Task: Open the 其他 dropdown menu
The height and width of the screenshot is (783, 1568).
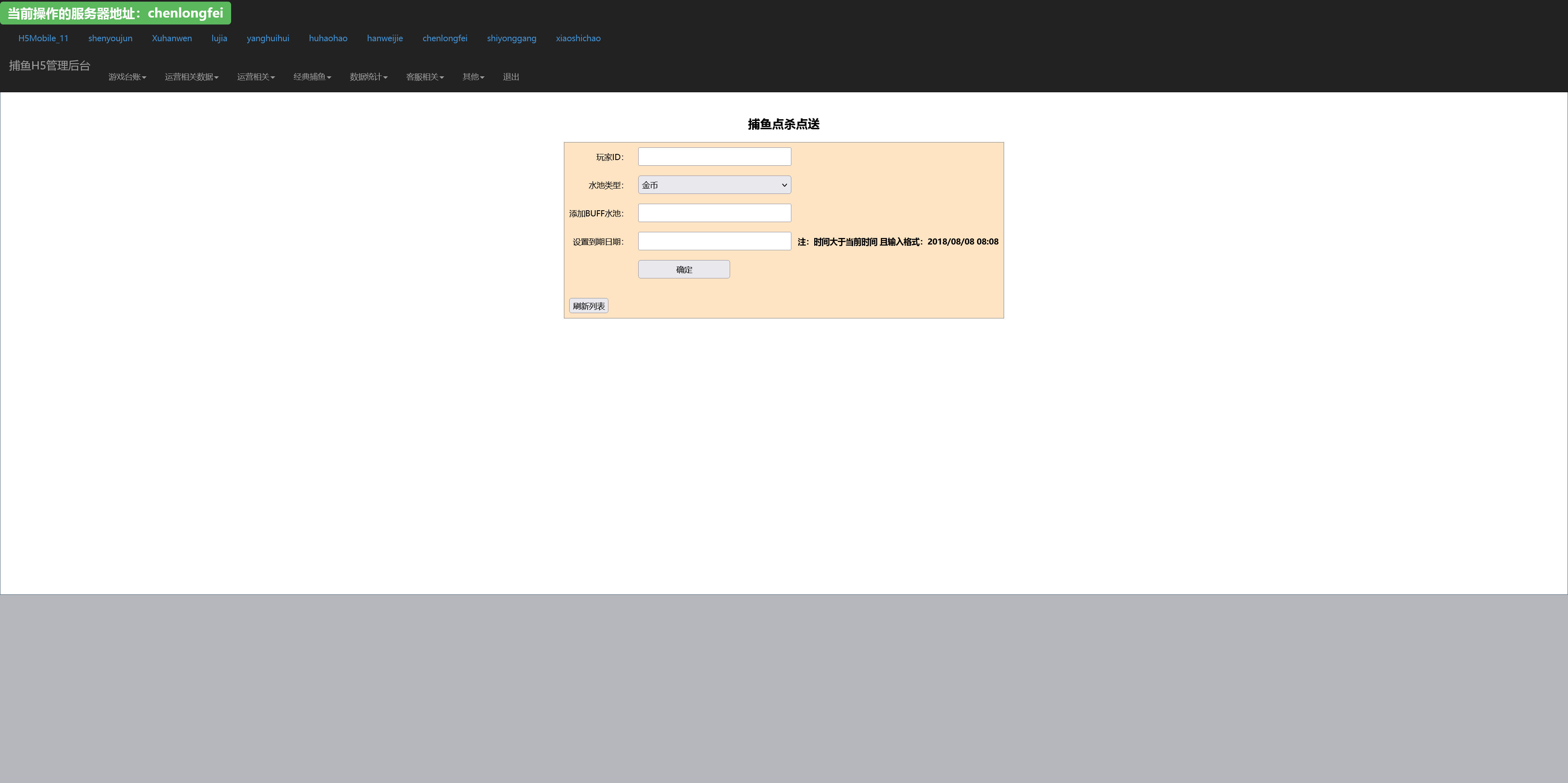Action: tap(473, 77)
